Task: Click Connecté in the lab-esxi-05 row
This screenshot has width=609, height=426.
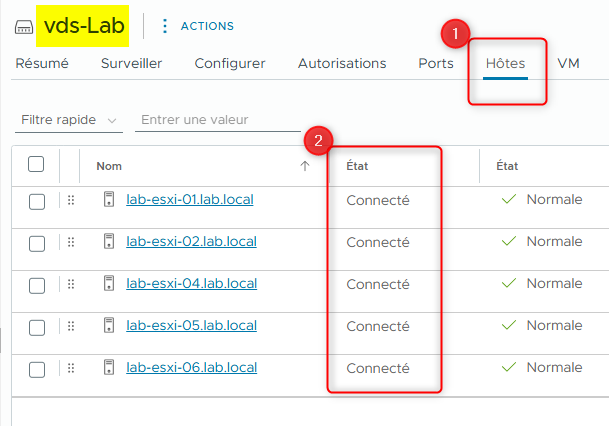Action: pyautogui.click(x=378, y=326)
